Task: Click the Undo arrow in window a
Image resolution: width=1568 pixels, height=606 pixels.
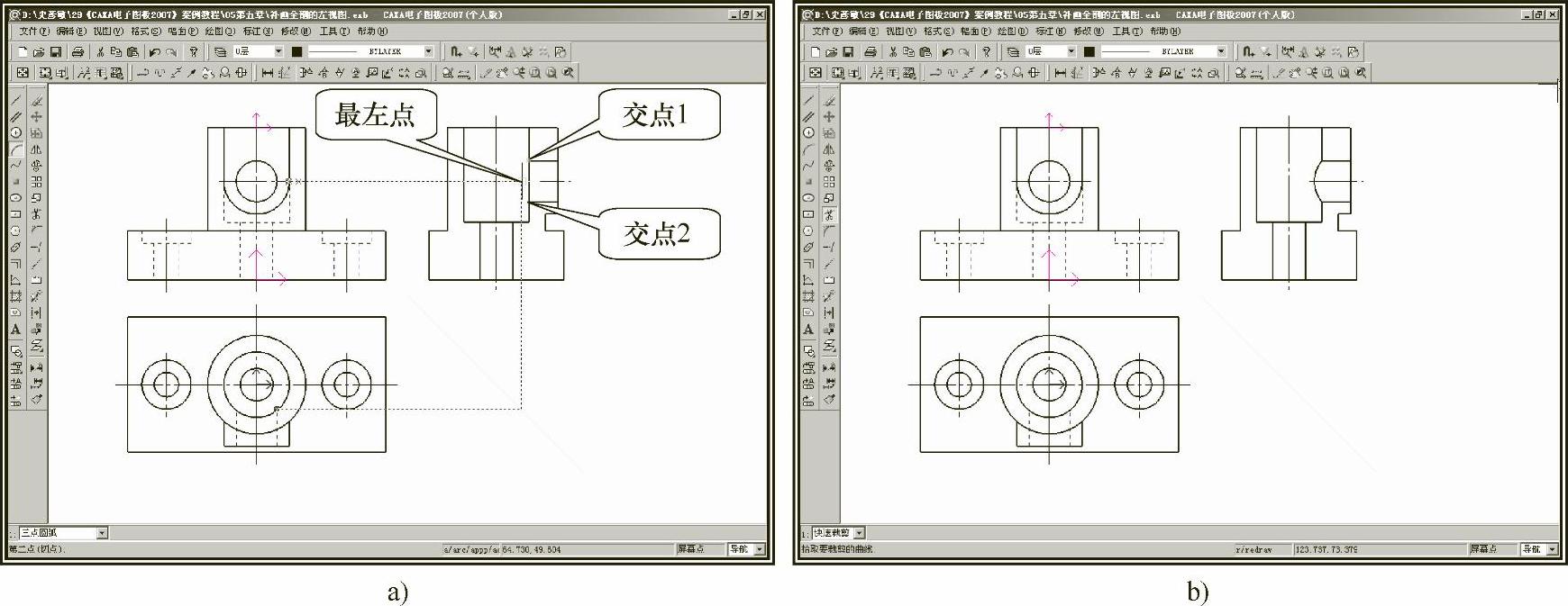Action: click(x=155, y=52)
